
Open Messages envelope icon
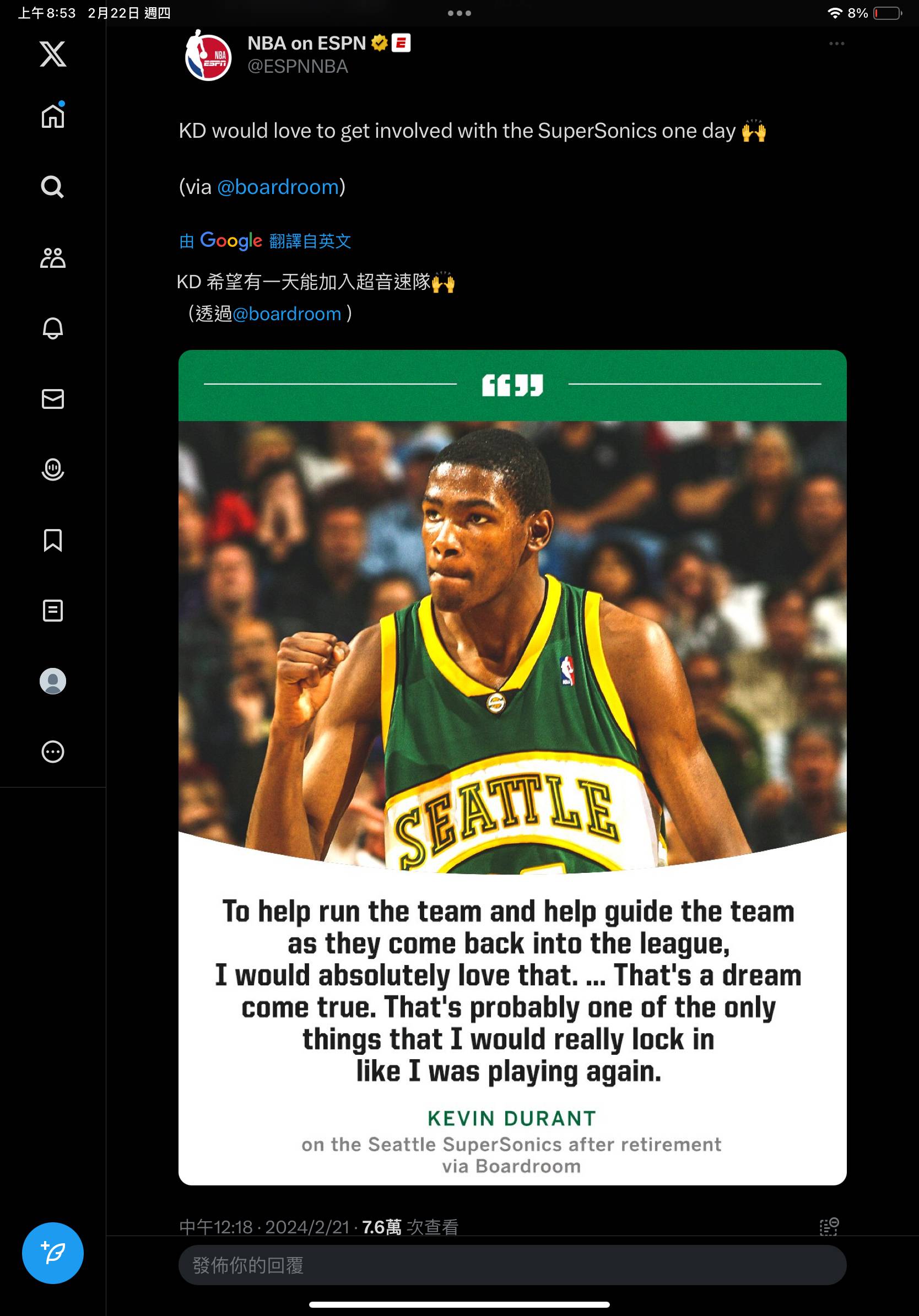point(53,399)
